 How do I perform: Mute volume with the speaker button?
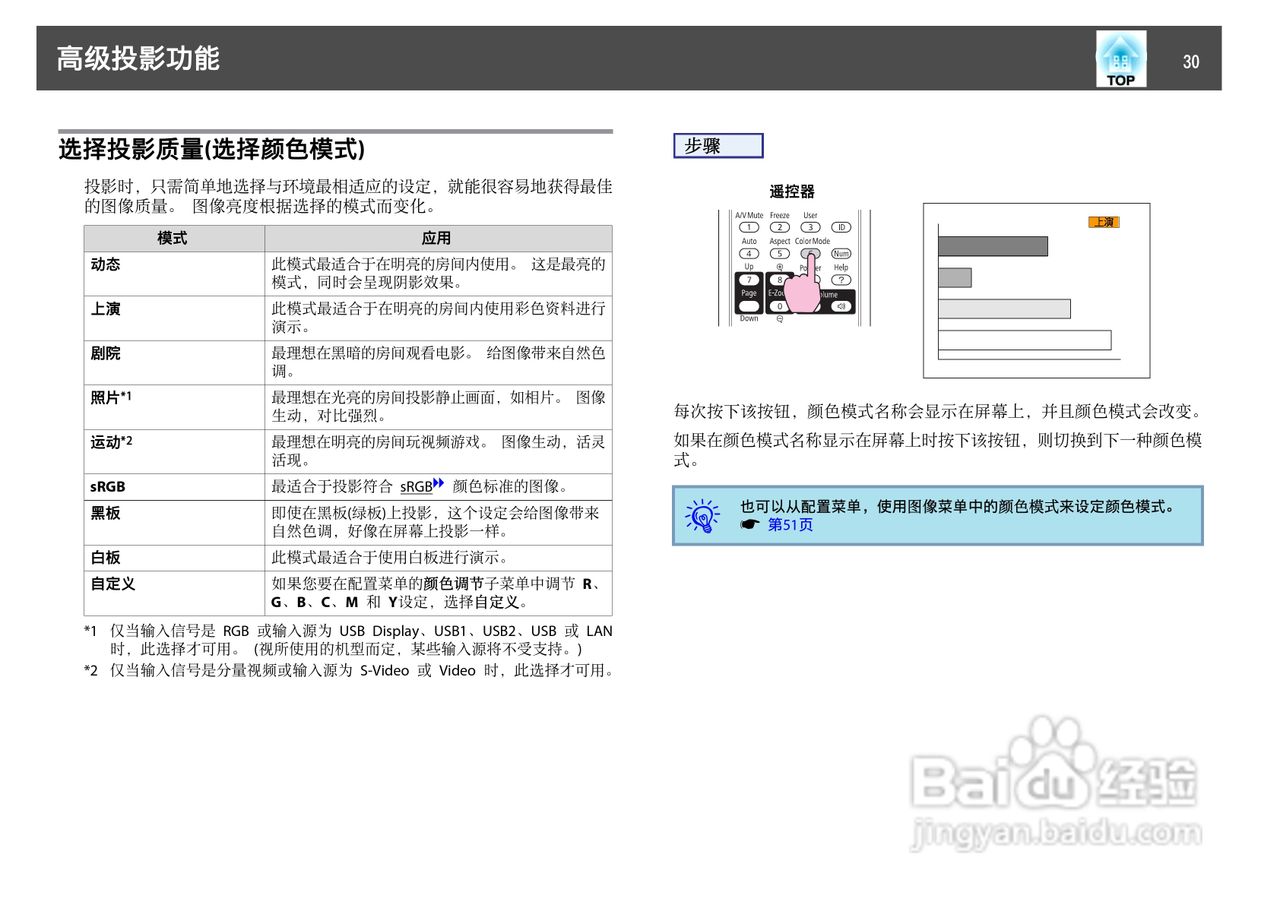click(841, 305)
